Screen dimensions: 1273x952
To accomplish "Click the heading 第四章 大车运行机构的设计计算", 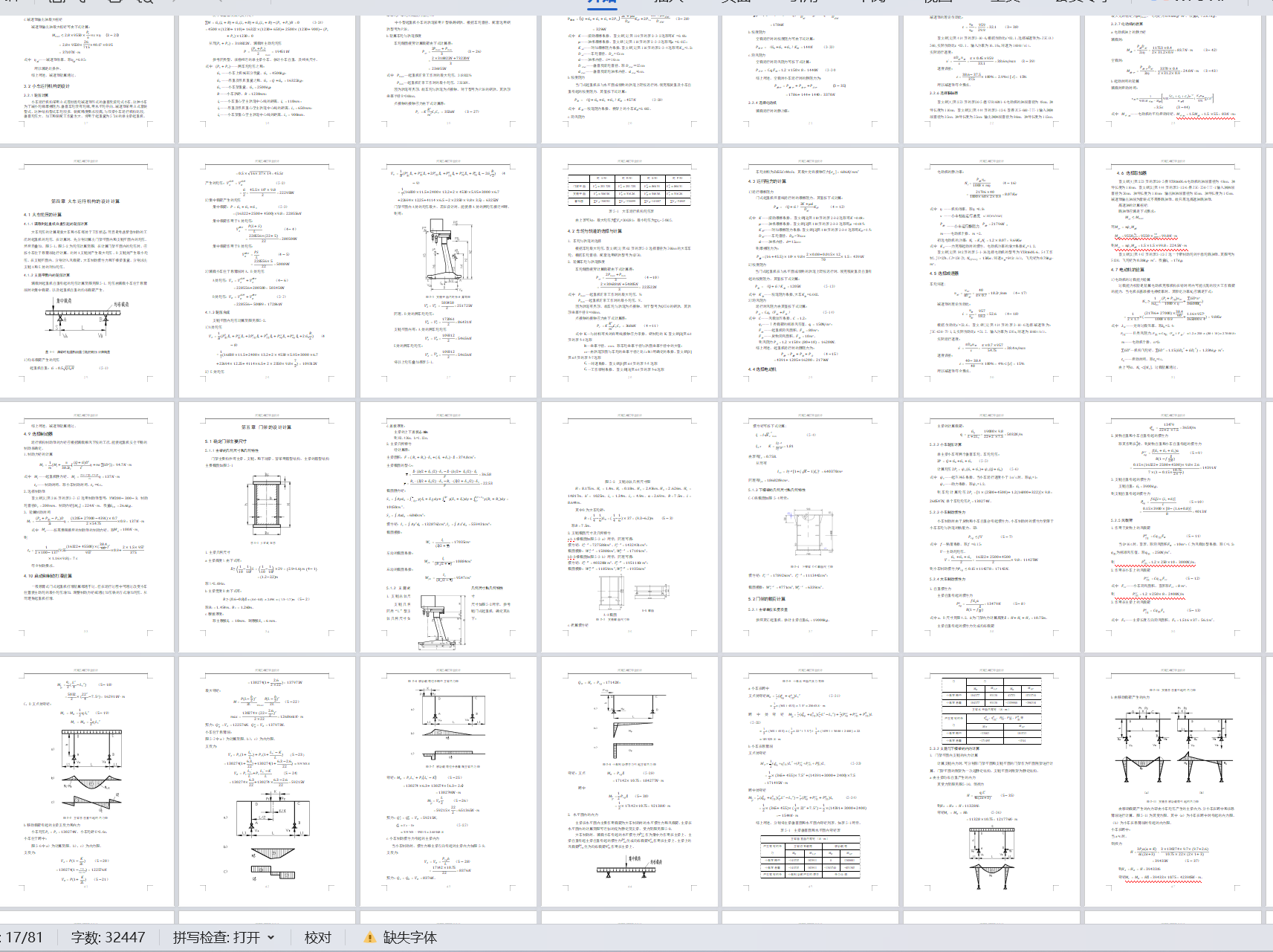I will [x=85, y=201].
